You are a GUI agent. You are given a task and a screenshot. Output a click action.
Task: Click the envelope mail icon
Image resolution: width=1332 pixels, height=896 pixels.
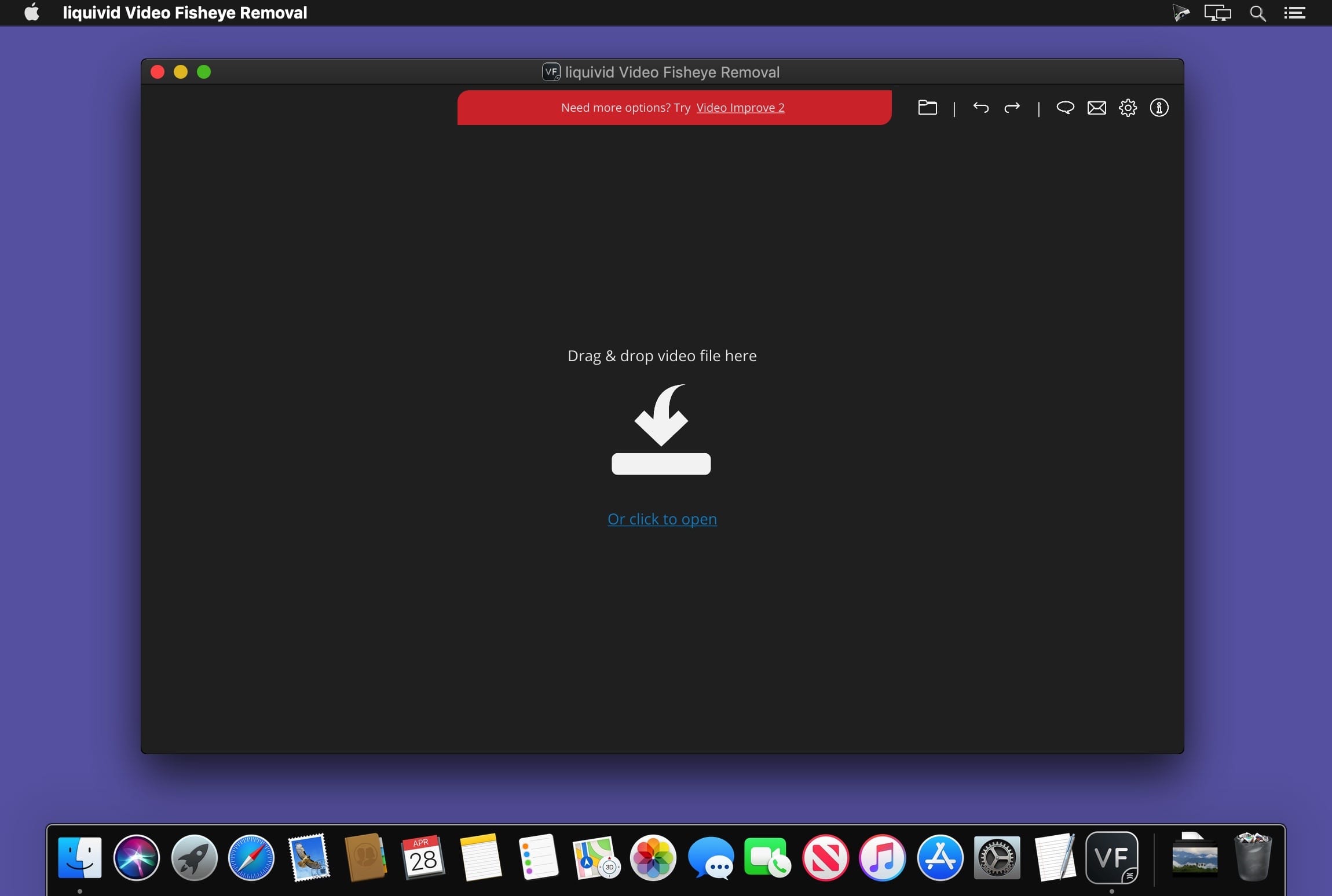pyautogui.click(x=1096, y=108)
